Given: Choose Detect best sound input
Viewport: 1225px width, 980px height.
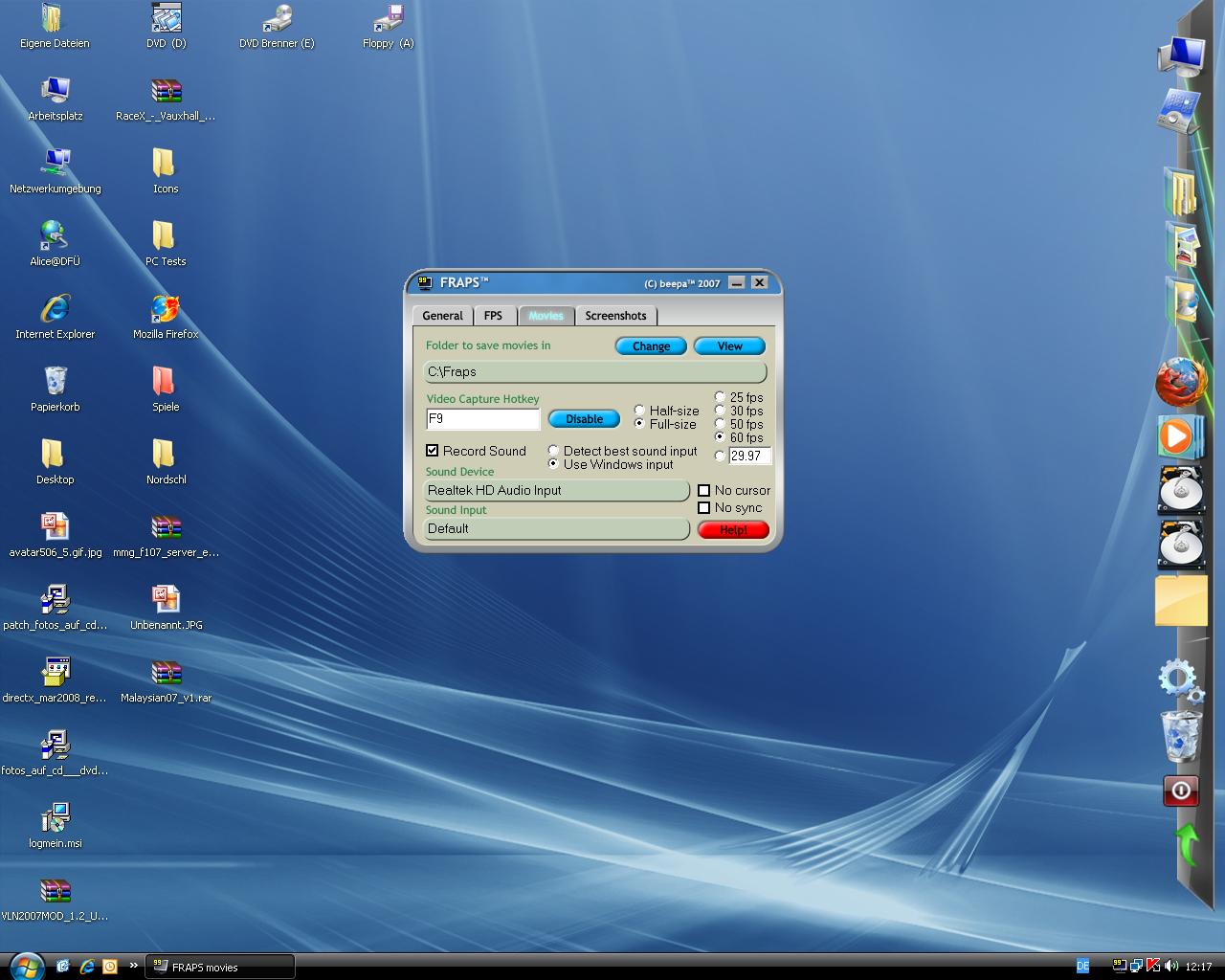Looking at the screenshot, I should coord(553,451).
